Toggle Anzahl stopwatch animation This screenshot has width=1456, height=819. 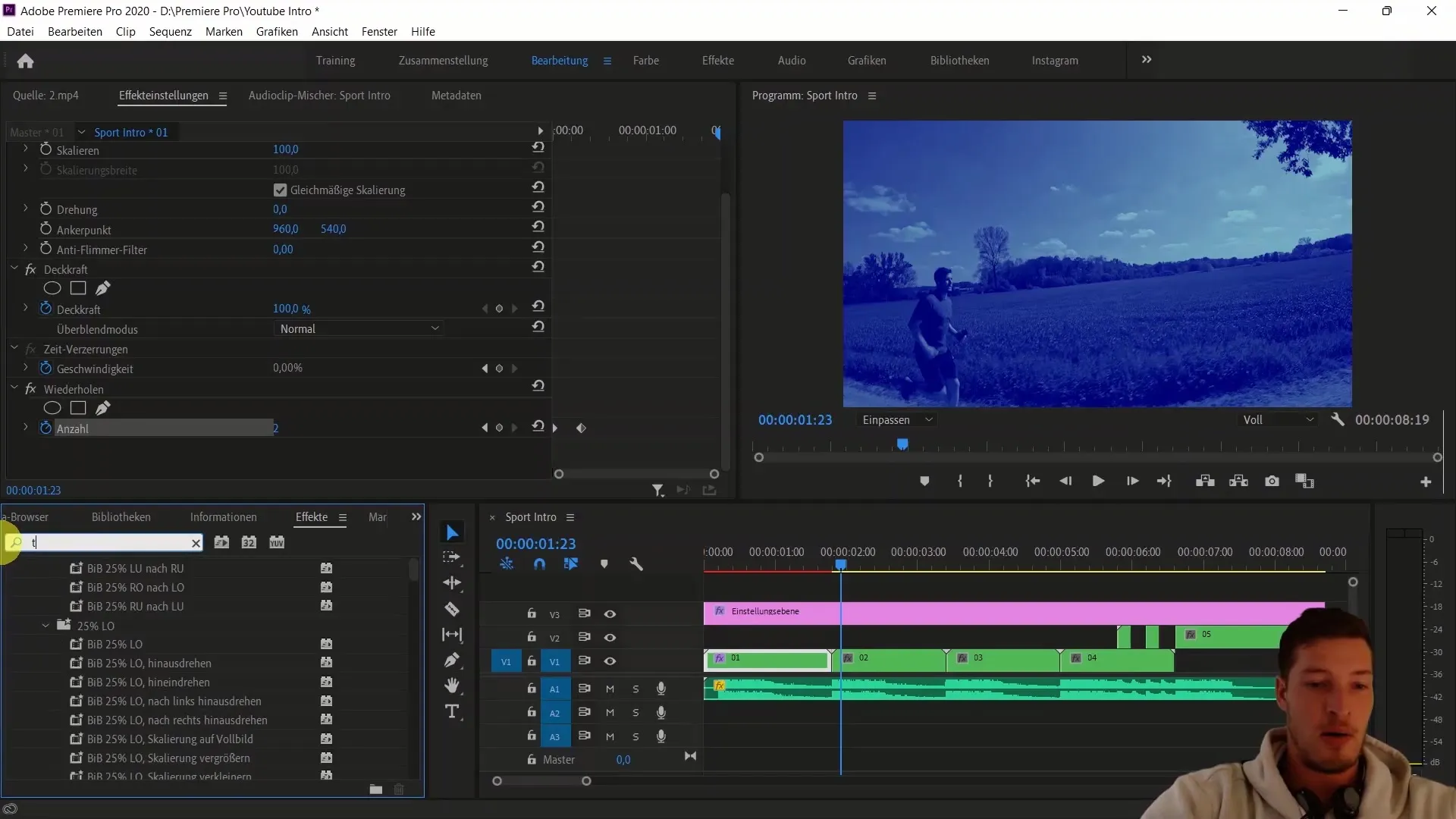(45, 428)
